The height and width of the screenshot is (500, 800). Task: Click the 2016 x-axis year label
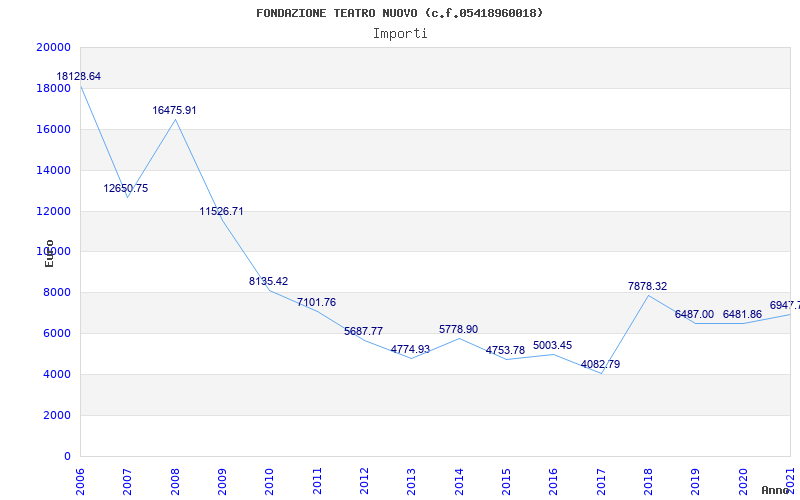pyautogui.click(x=554, y=481)
